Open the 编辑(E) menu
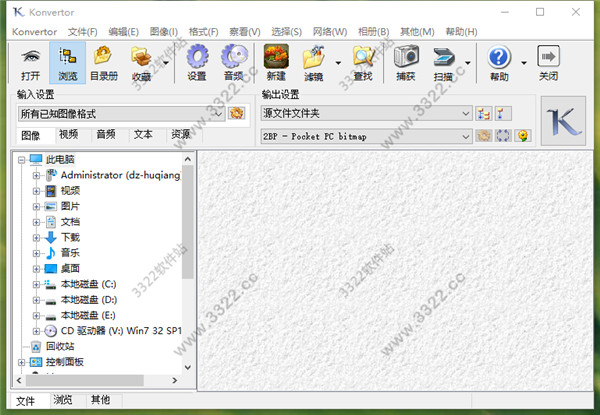 point(123,32)
